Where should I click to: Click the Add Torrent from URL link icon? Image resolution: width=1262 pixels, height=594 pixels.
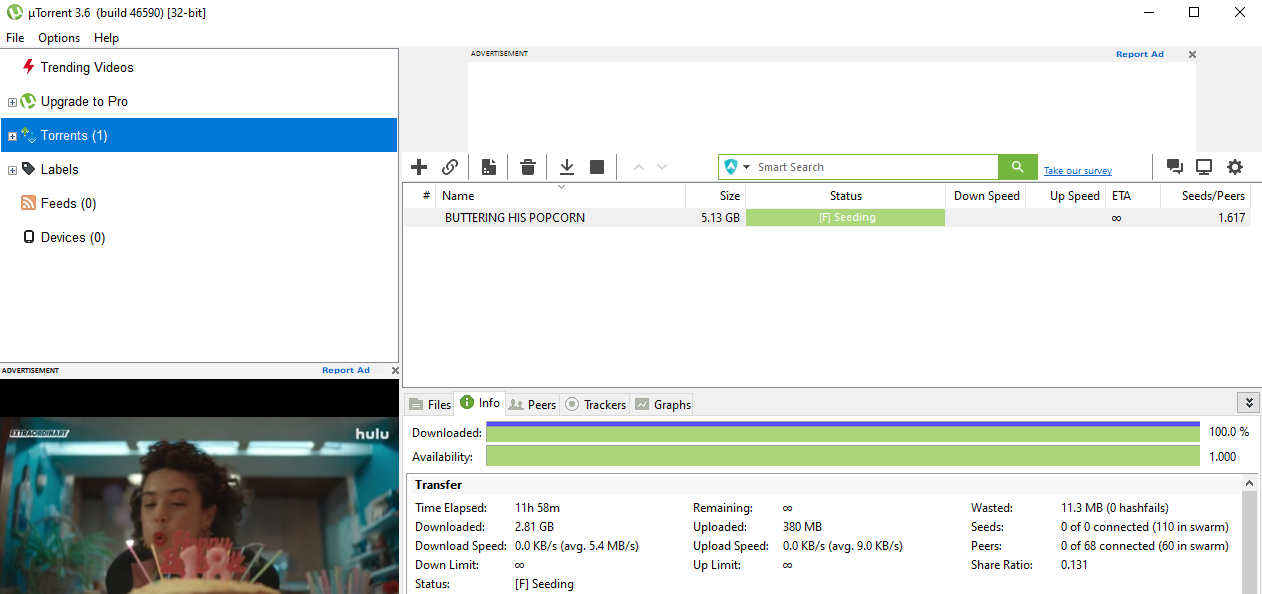[450, 167]
